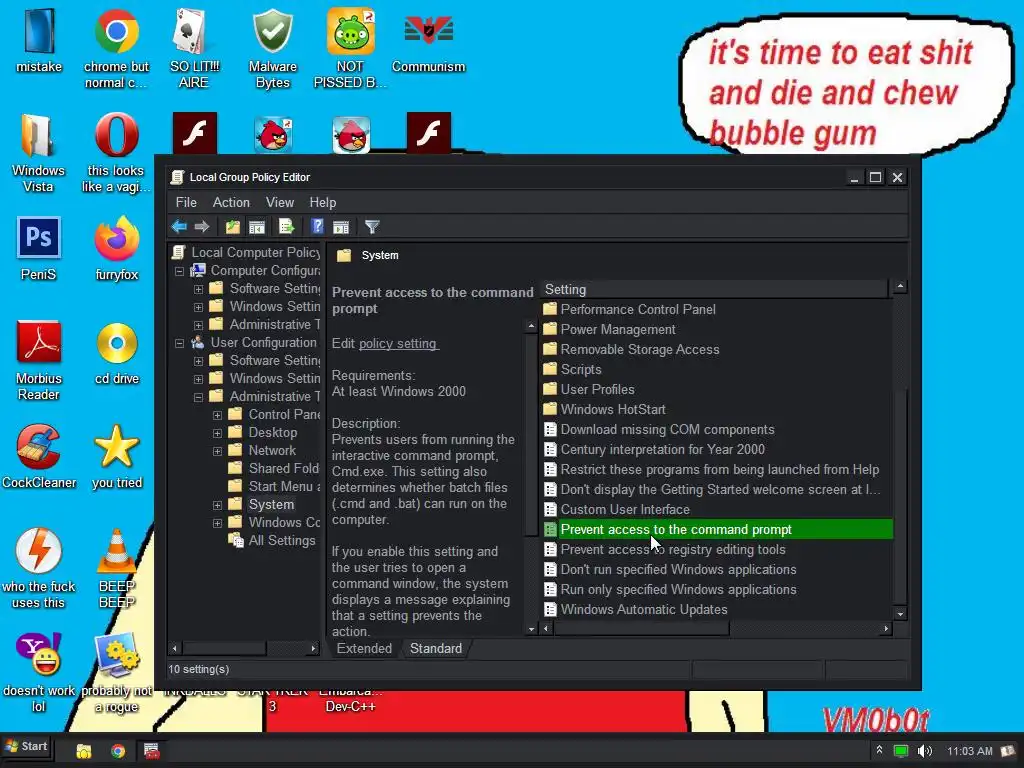Select the 'you tried' star icon
Image resolution: width=1024 pixels, height=768 pixels.
(x=117, y=456)
